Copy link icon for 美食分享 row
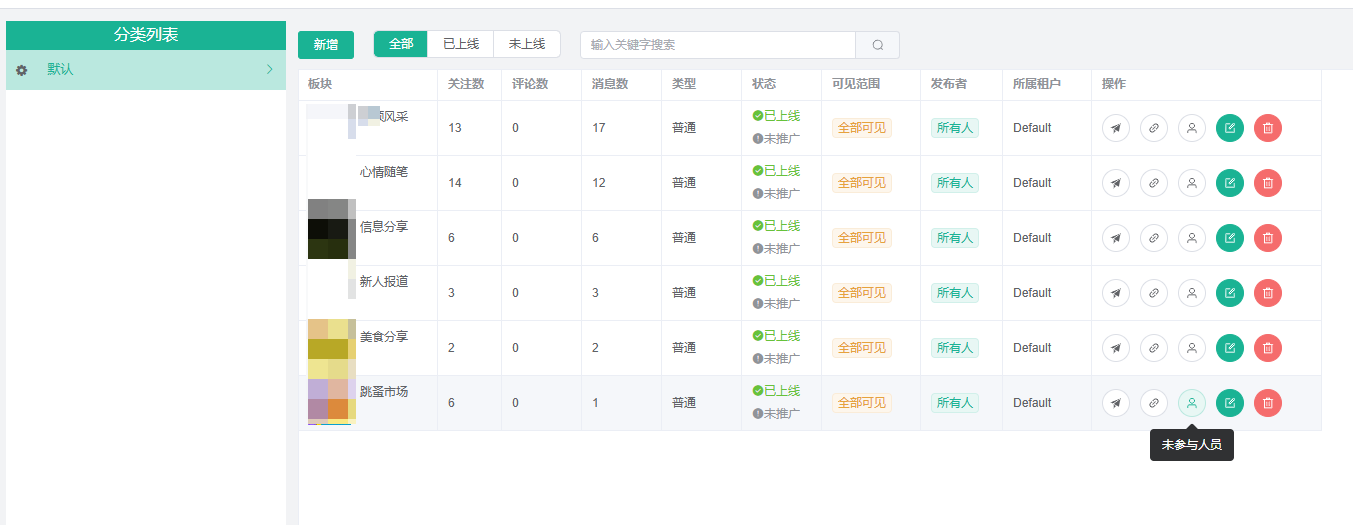 (1154, 348)
